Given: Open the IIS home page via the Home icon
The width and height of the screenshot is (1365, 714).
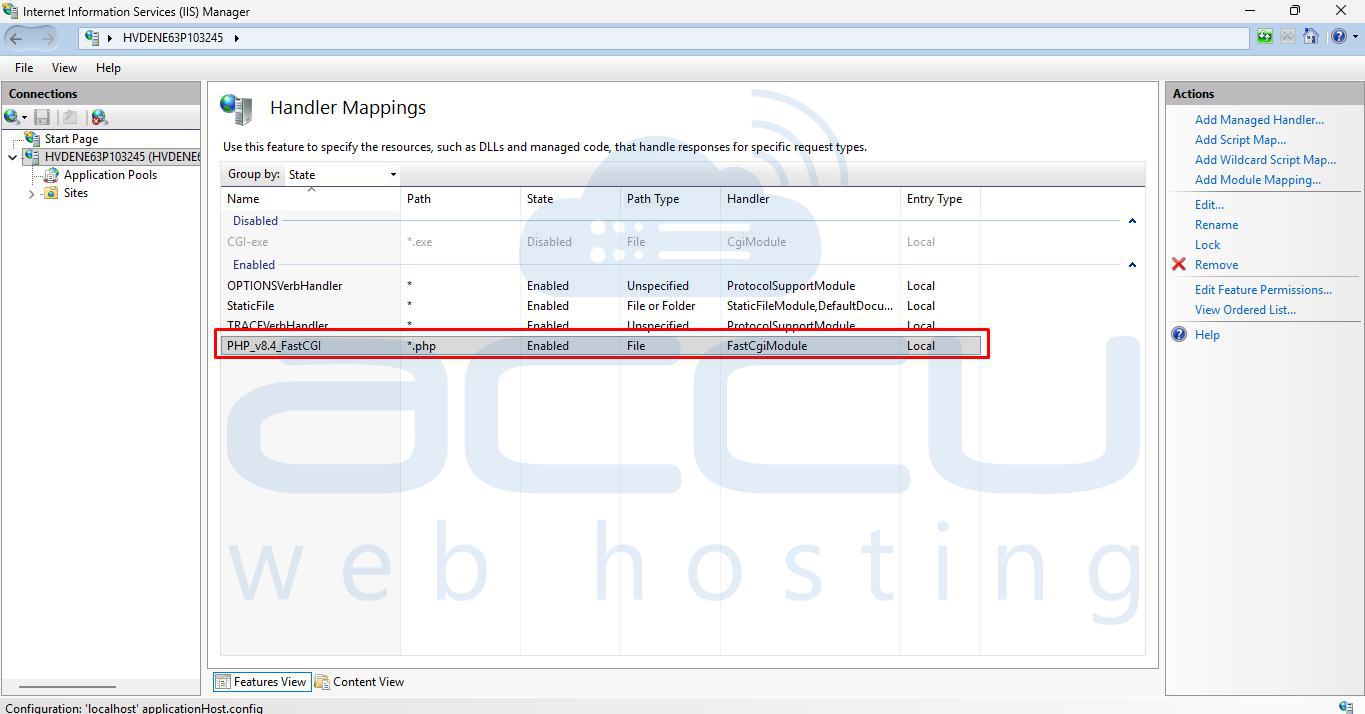Looking at the screenshot, I should click(1311, 36).
